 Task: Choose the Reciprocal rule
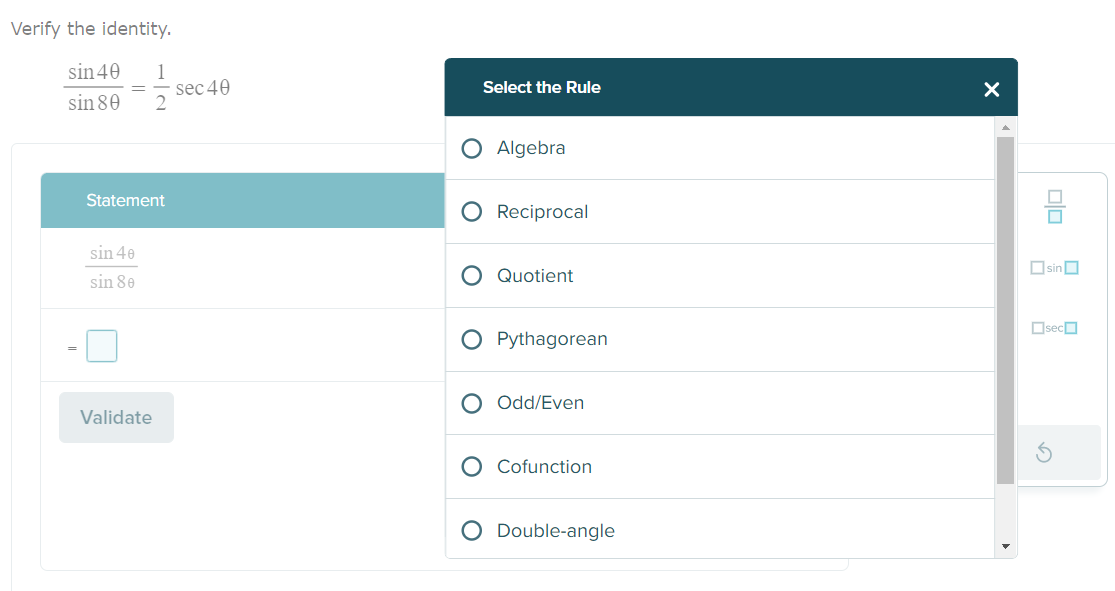(471, 212)
